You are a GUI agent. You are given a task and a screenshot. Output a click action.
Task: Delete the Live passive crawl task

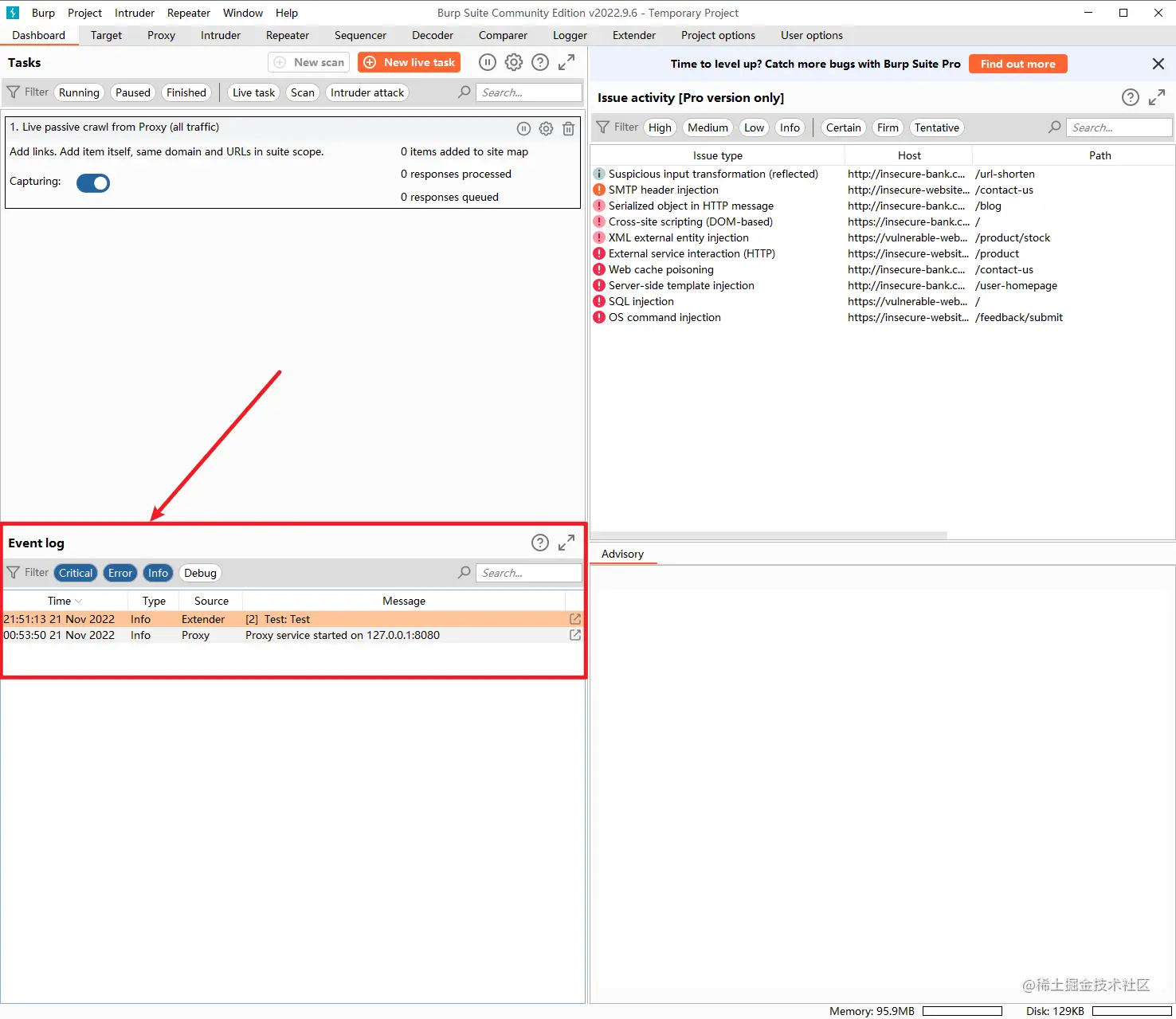(568, 128)
